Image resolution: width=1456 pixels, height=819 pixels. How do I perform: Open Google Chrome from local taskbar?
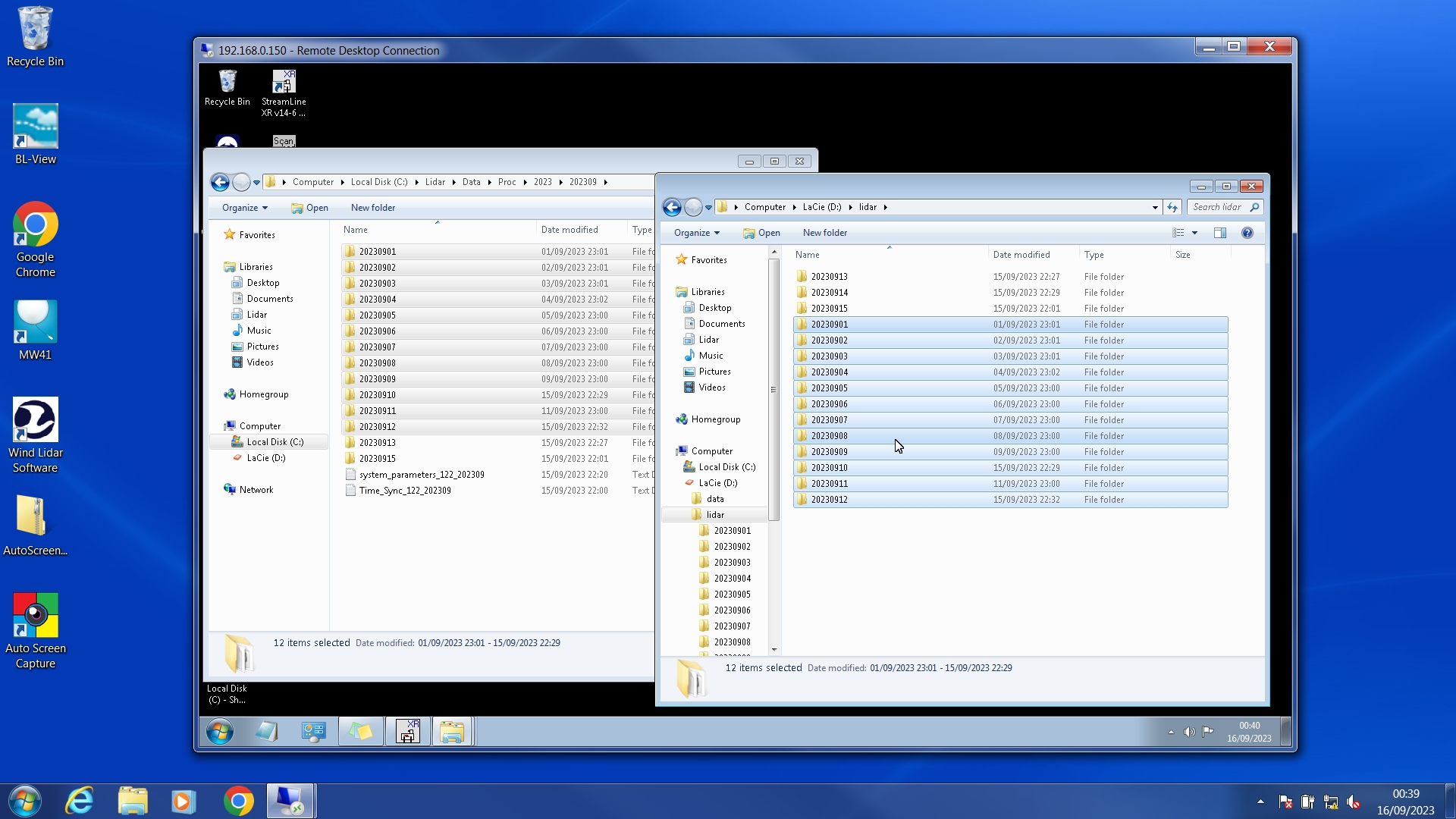pyautogui.click(x=238, y=801)
